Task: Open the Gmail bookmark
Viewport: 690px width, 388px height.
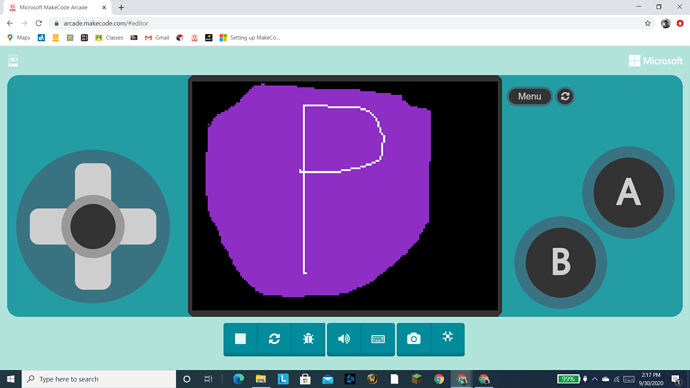Action: click(157, 38)
